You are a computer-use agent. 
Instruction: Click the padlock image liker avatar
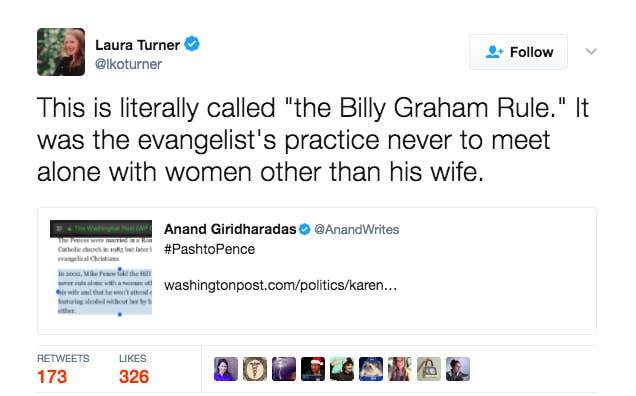click(x=429, y=369)
